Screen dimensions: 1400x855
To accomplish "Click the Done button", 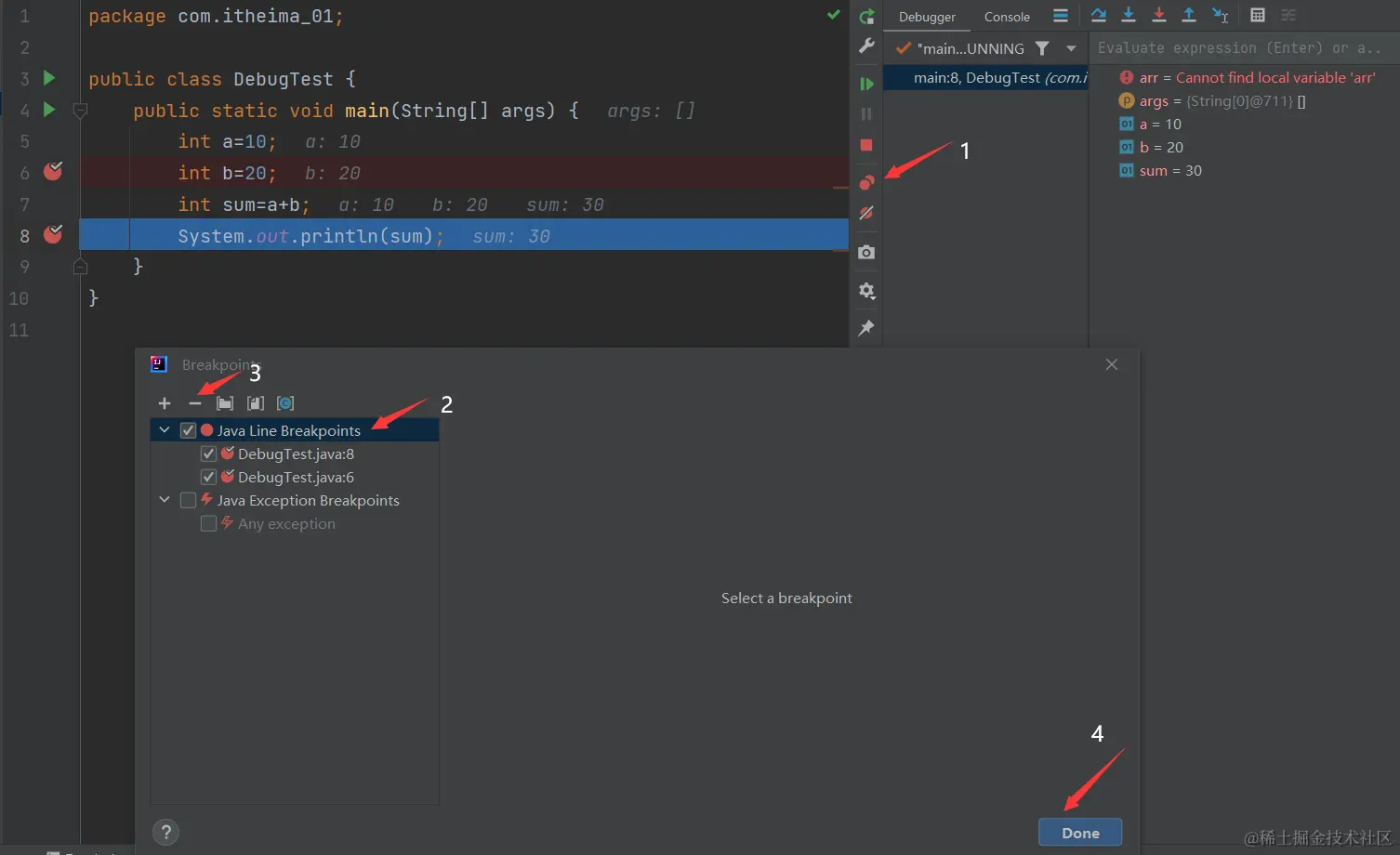I will 1080,833.
